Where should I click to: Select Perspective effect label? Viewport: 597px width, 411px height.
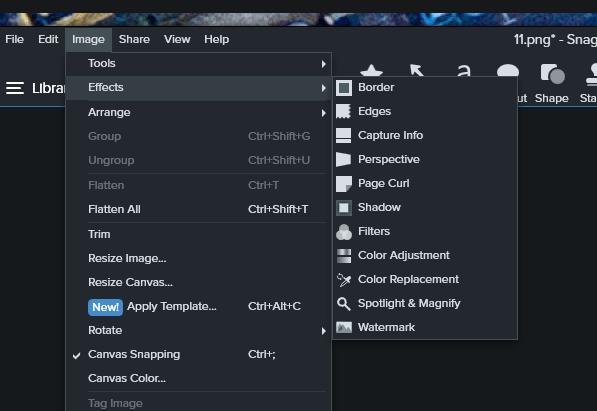tap(389, 159)
